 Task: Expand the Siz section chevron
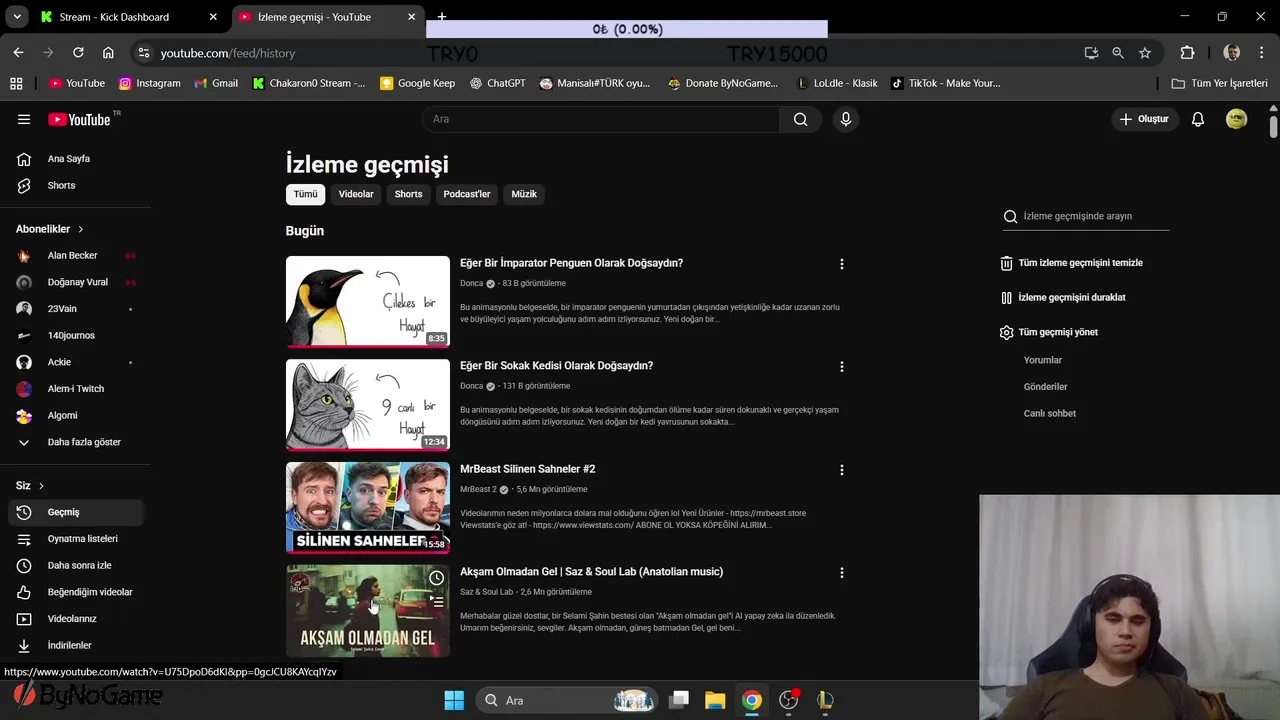pos(41,486)
